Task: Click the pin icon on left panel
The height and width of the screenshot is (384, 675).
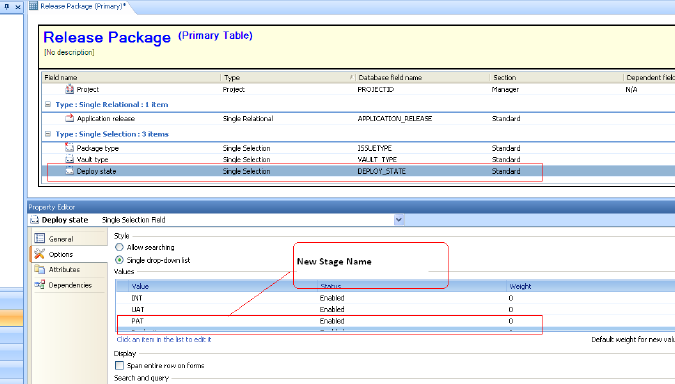Action: 6,6
